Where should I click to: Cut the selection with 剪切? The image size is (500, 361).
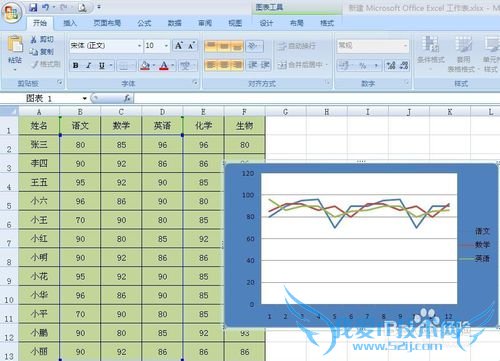(42, 39)
